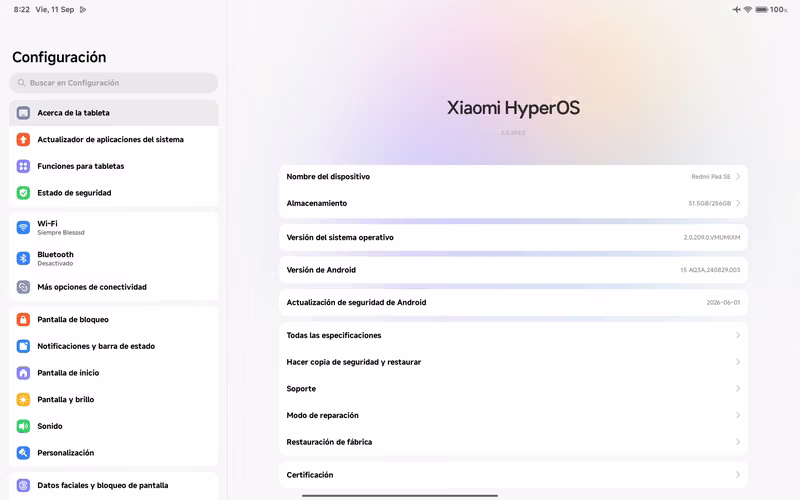The width and height of the screenshot is (800, 500).
Task: Tap Versión de Android row
Action: (513, 270)
